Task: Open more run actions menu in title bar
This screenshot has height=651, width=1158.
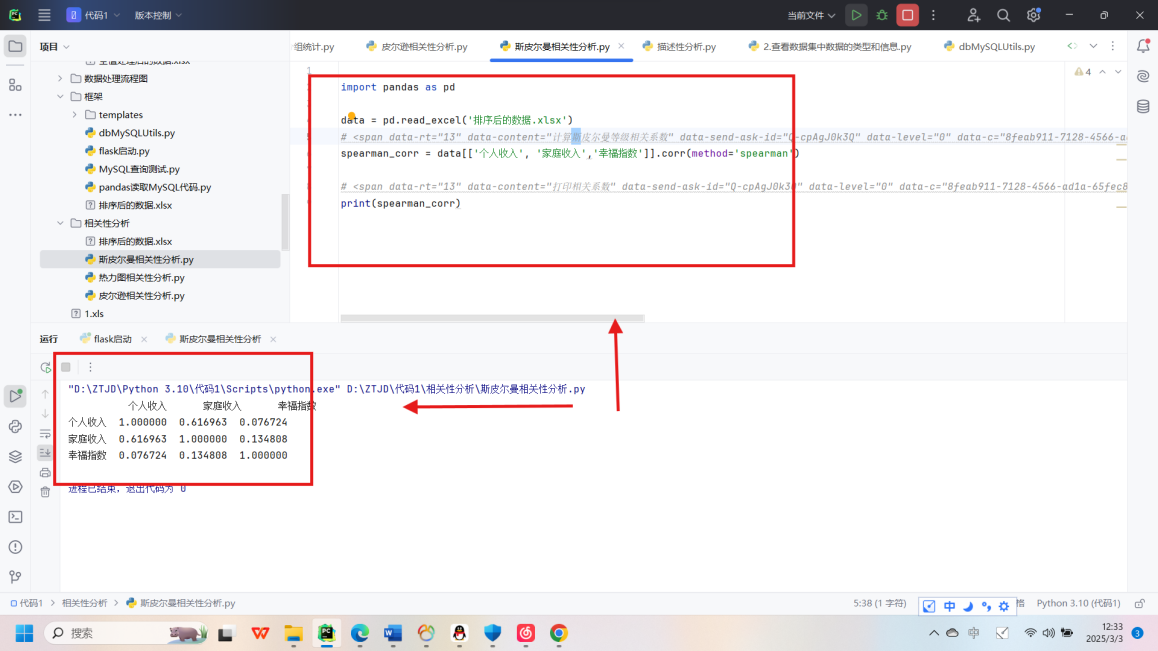Action: pos(933,15)
